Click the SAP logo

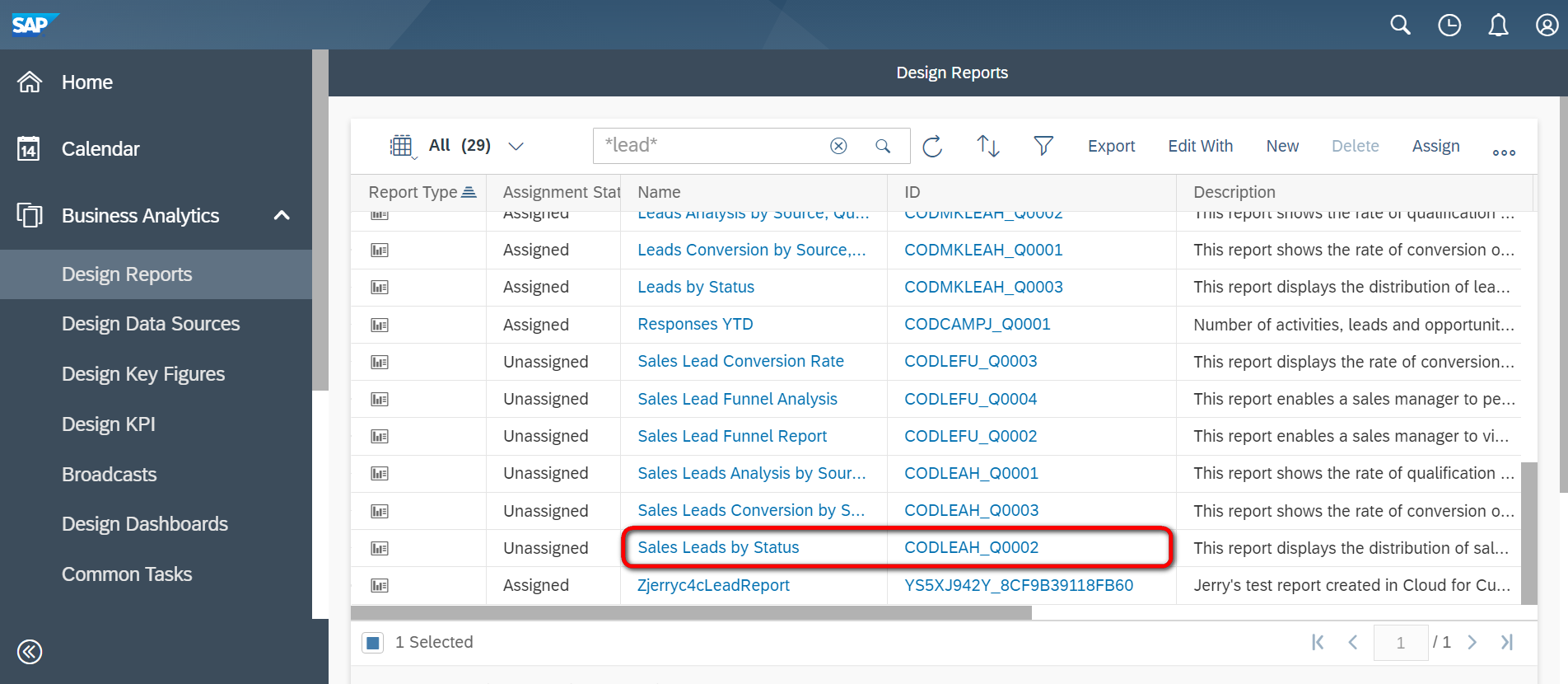point(34,25)
